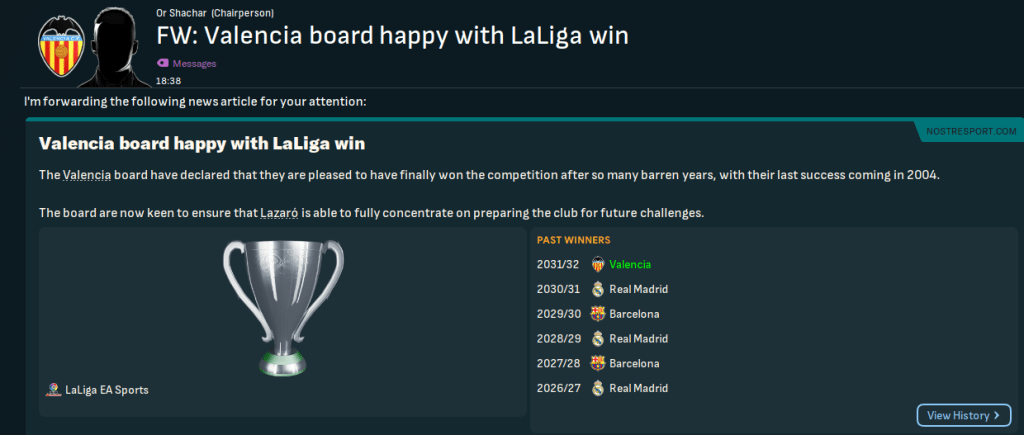Click the Real Madrid badge for 2030/31
1024x435 pixels.
(598, 289)
